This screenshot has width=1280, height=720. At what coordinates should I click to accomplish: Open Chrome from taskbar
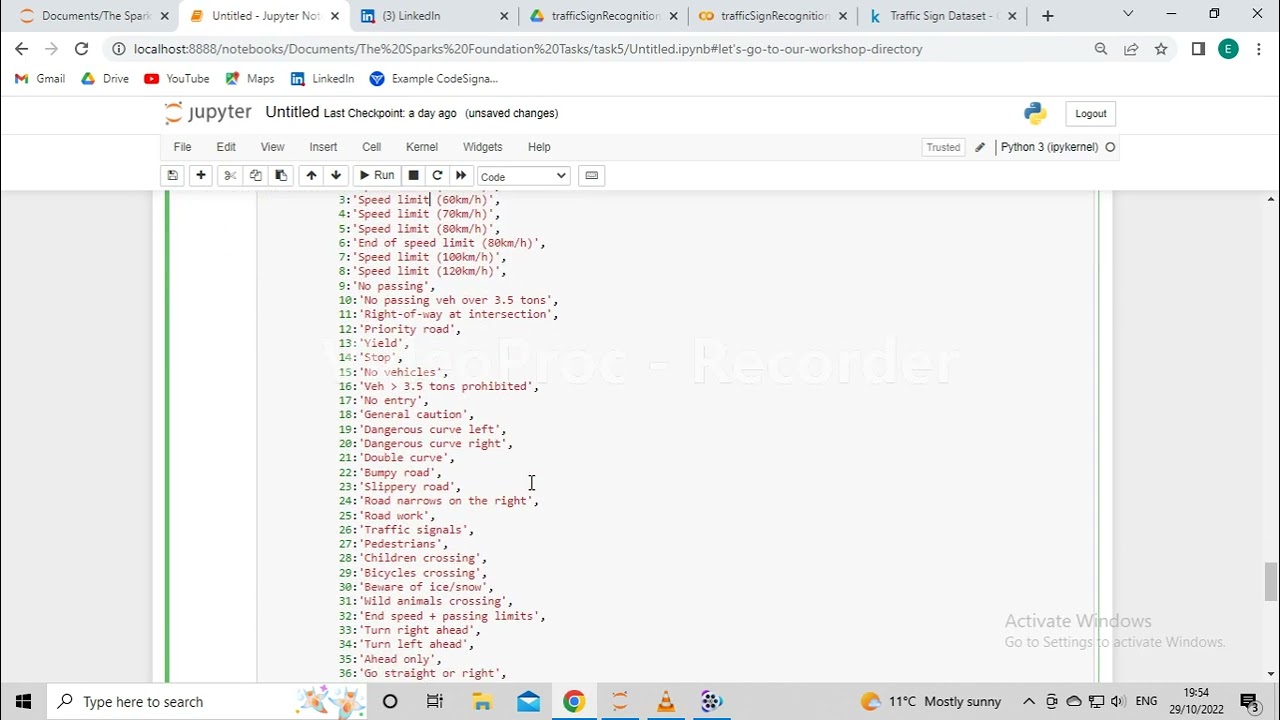[573, 702]
